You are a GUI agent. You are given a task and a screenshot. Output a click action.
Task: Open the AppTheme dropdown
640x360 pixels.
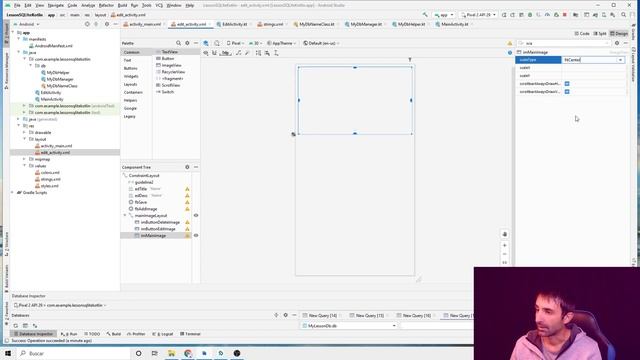(x=282, y=43)
